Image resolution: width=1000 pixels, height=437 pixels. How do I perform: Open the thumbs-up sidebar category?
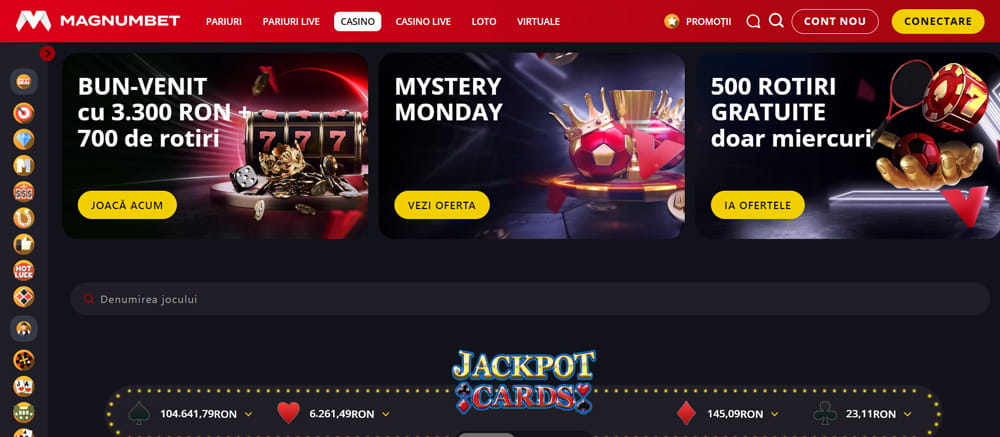coord(24,244)
